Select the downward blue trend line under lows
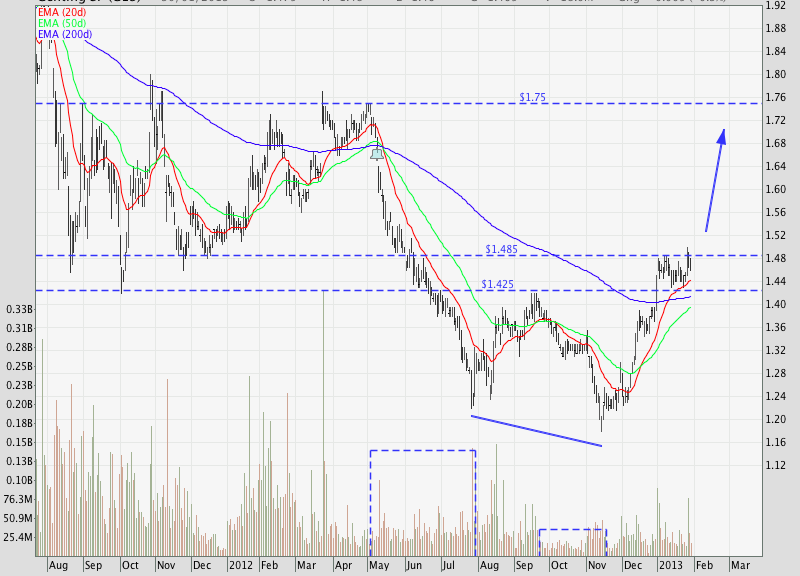The image size is (800, 576). [536, 431]
